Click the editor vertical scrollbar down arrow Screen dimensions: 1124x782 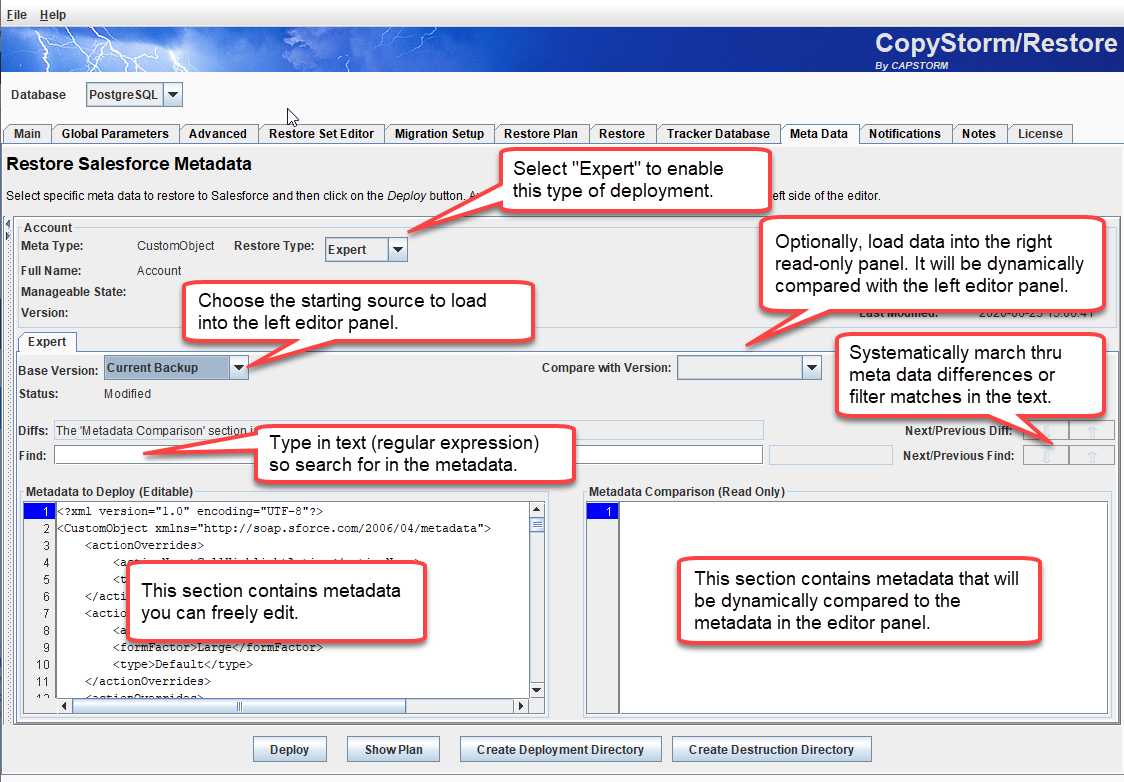click(537, 690)
